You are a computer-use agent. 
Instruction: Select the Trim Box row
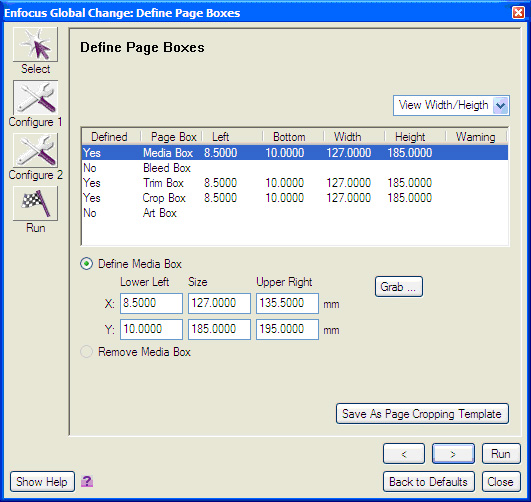point(295,183)
